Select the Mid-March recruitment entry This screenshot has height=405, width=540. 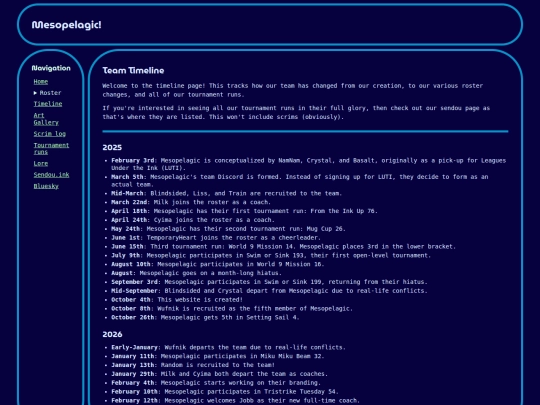pyautogui.click(x=226, y=193)
